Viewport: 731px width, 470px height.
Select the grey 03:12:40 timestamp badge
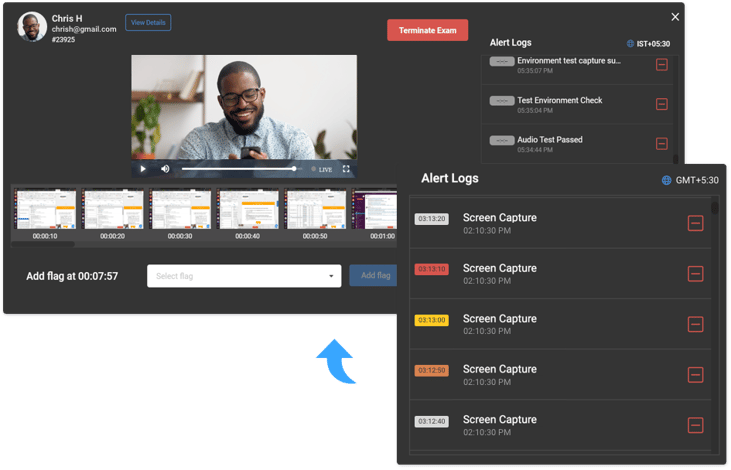[432, 422]
